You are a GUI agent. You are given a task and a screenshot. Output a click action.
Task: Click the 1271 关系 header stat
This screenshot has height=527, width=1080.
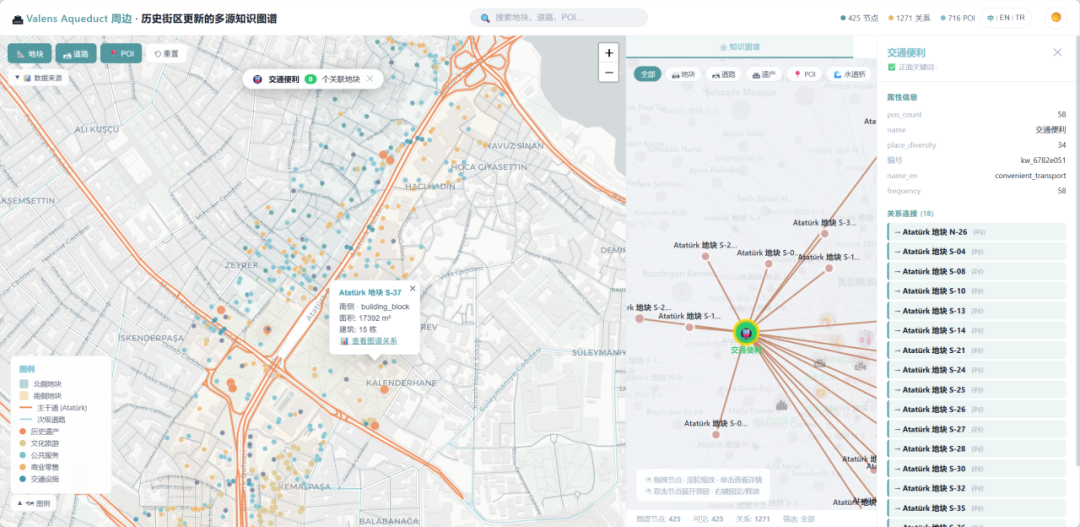[x=910, y=18]
